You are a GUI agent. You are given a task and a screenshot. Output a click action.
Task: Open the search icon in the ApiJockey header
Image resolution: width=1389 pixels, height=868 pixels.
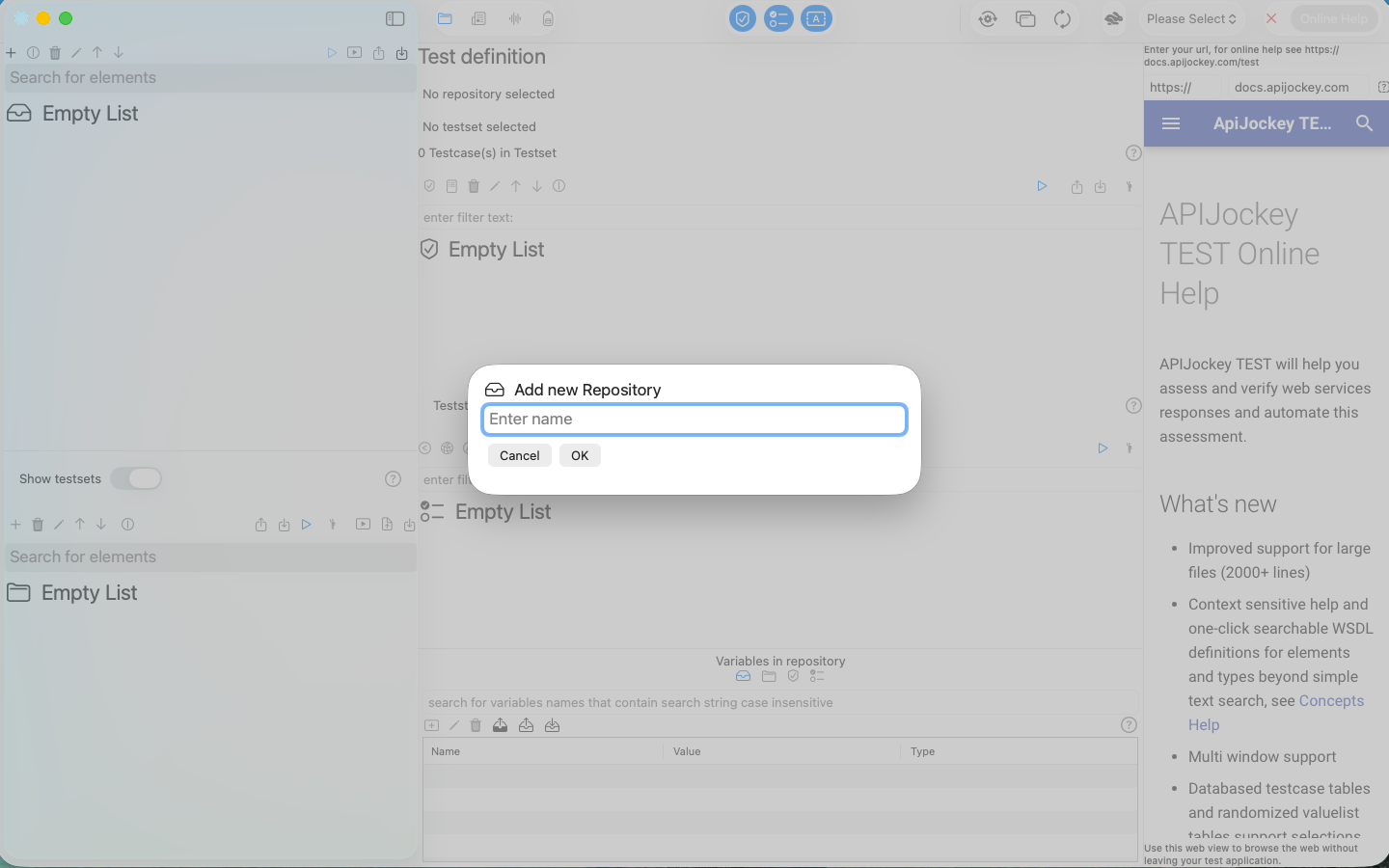pos(1364,123)
